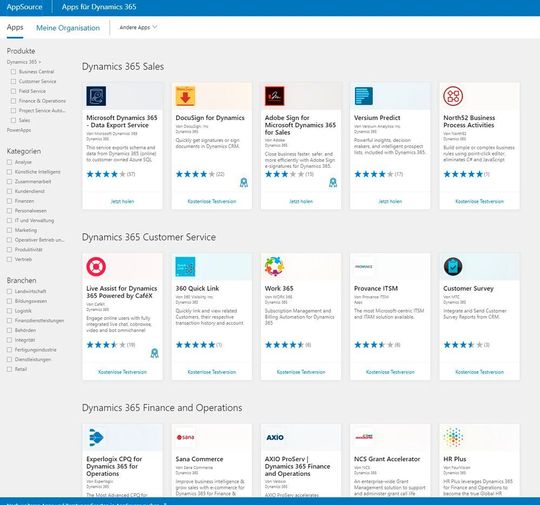Select the Analyse category checkbox
540x505 pixels.
click(9, 162)
